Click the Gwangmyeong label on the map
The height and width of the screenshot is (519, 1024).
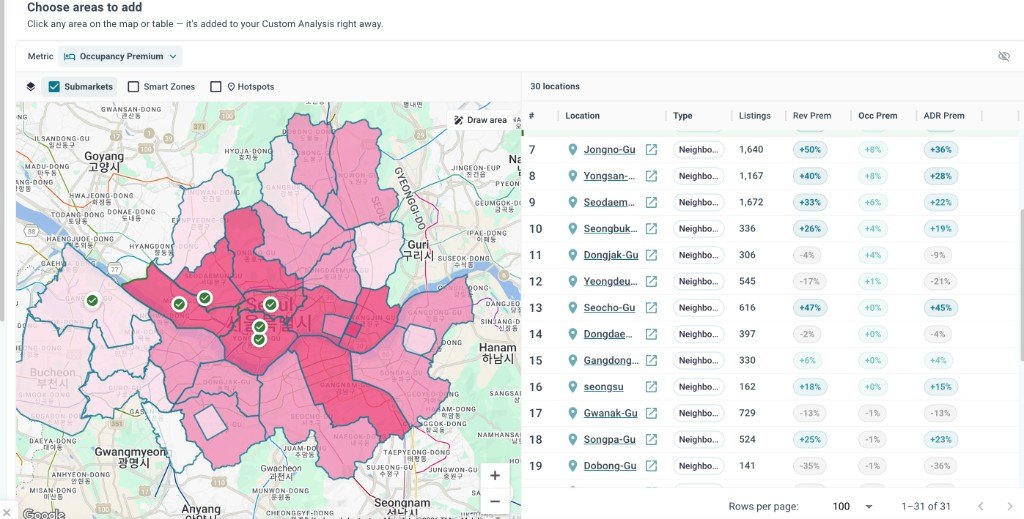pyautogui.click(x=131, y=456)
